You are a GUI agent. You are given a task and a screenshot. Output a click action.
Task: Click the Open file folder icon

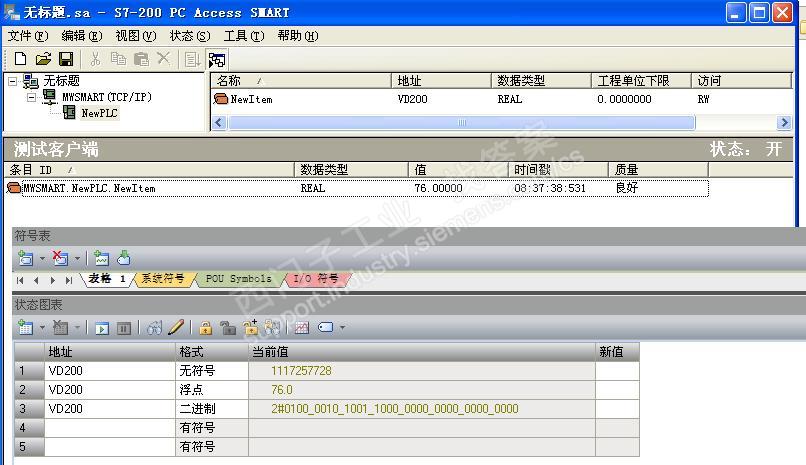[43, 59]
